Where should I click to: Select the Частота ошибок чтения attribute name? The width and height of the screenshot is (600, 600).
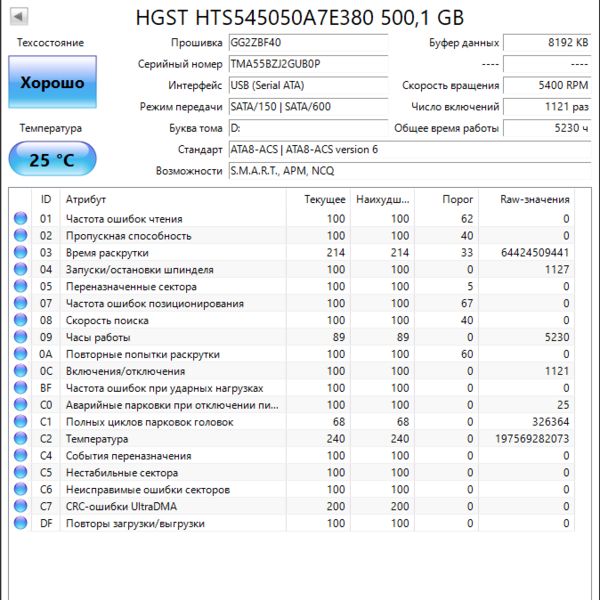[124, 219]
